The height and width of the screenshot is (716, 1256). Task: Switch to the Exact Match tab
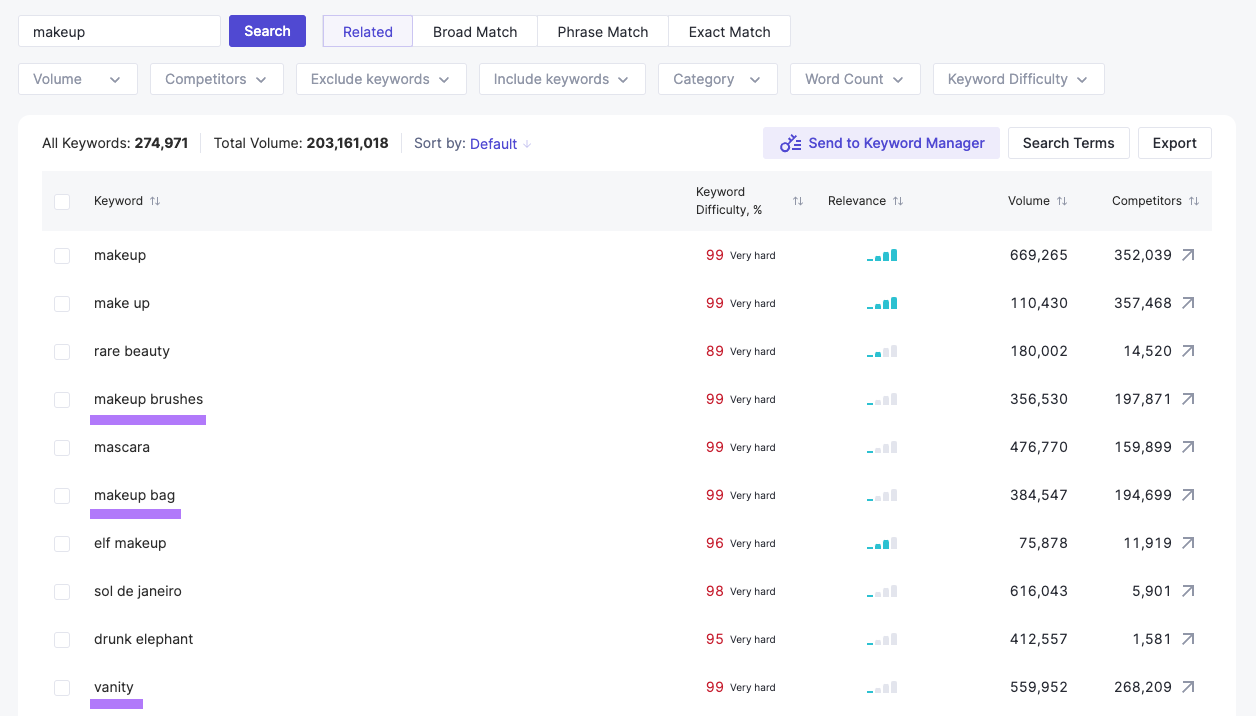pos(729,31)
